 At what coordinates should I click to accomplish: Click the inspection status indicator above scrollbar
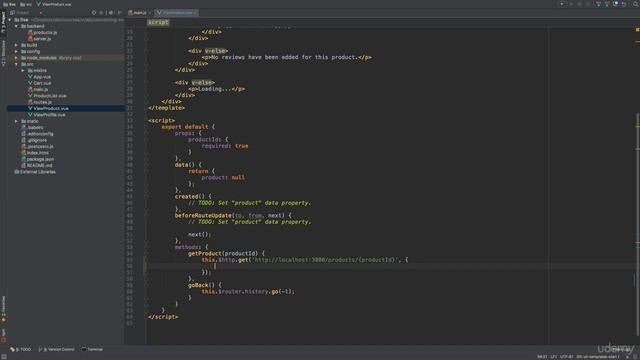click(637, 30)
